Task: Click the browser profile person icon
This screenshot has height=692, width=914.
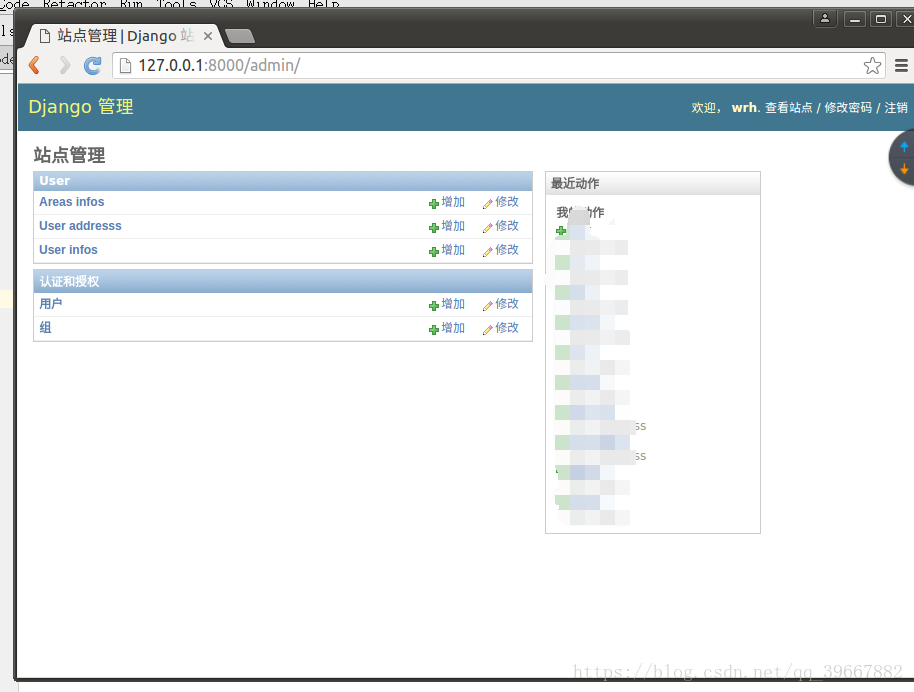Action: point(825,19)
